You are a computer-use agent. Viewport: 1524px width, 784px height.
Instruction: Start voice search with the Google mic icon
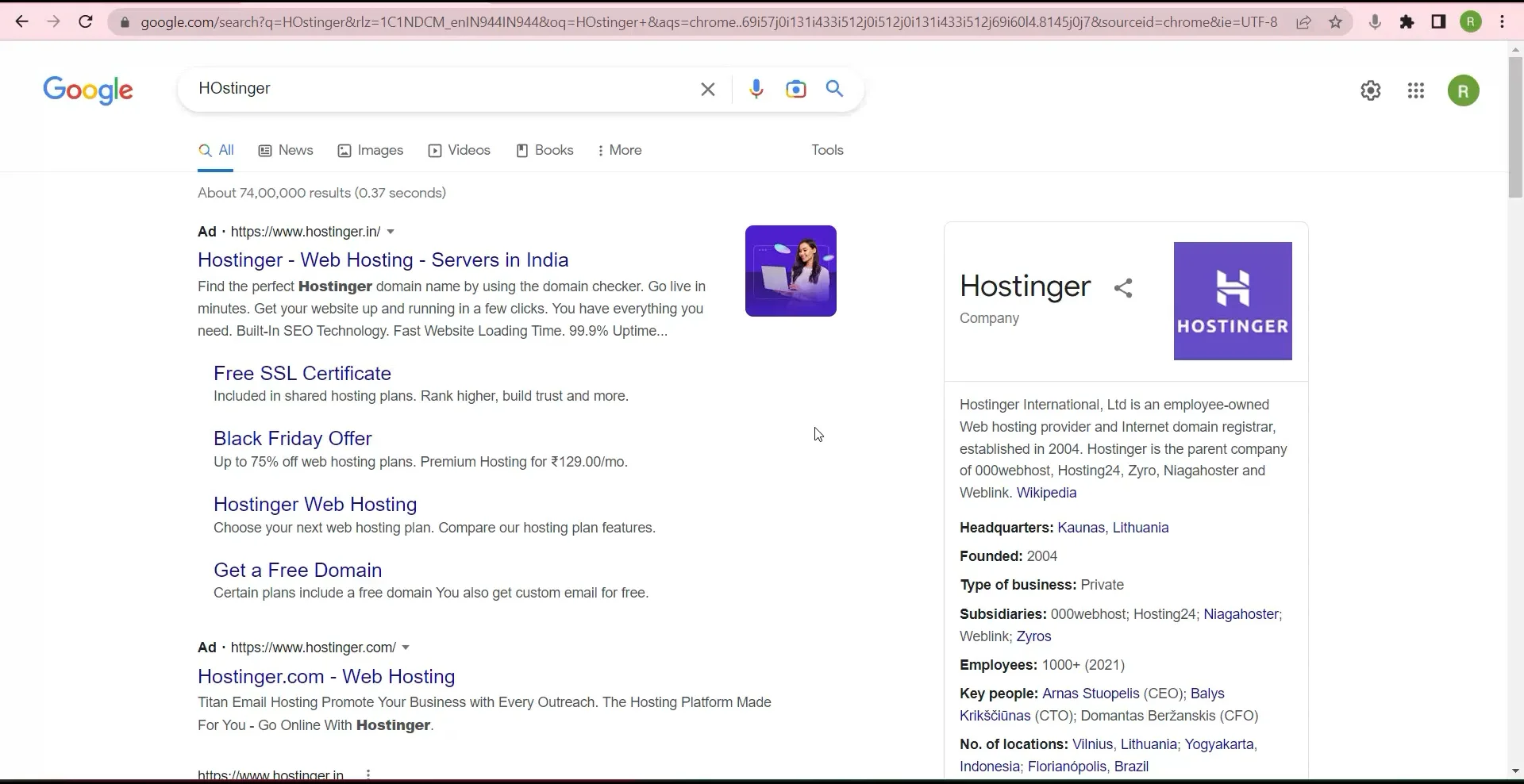pos(756,90)
